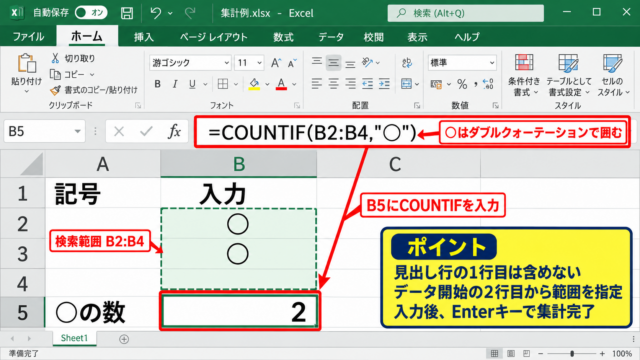
Task: Open the ページ レイアウト tab
Action: point(213,37)
